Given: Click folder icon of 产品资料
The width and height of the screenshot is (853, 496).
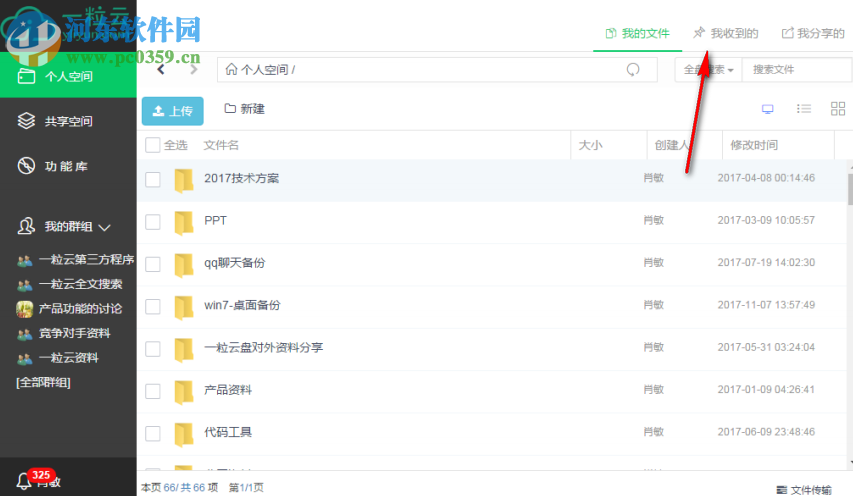Looking at the screenshot, I should 184,393.
